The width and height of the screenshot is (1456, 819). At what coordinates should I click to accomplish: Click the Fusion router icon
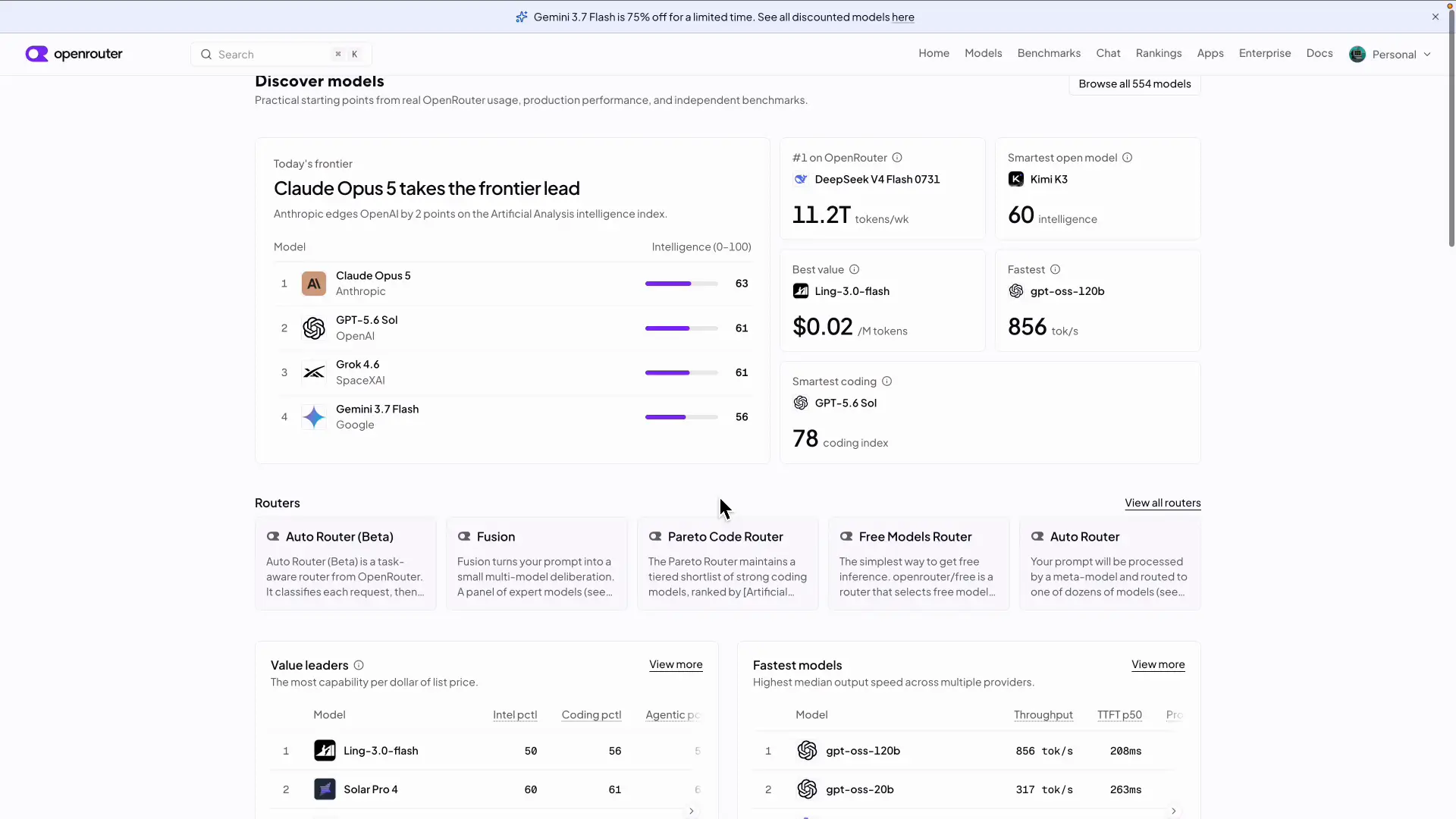click(x=464, y=537)
